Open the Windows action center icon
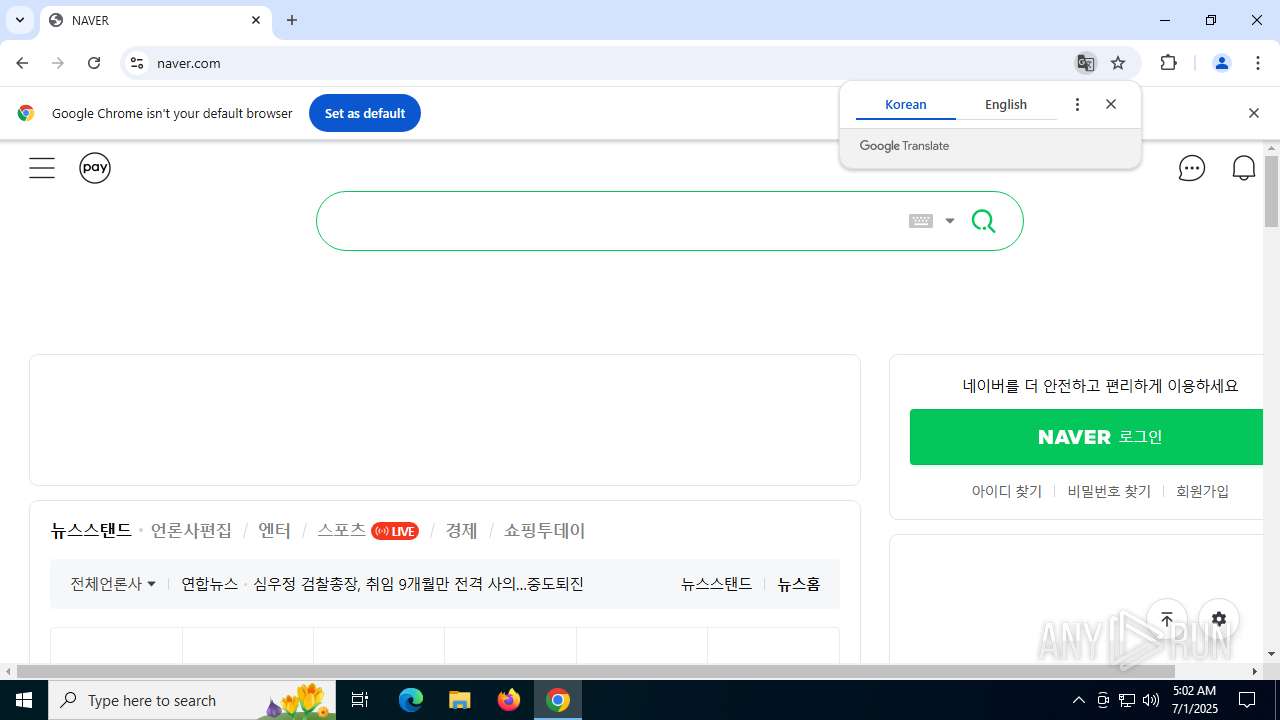 pos(1247,700)
